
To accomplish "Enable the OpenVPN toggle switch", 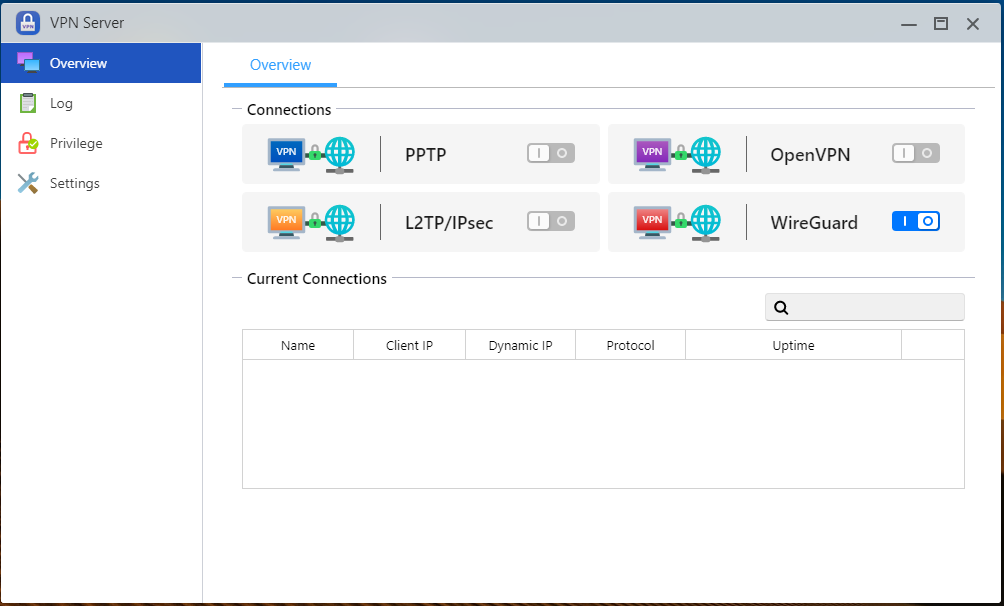I will click(x=916, y=153).
